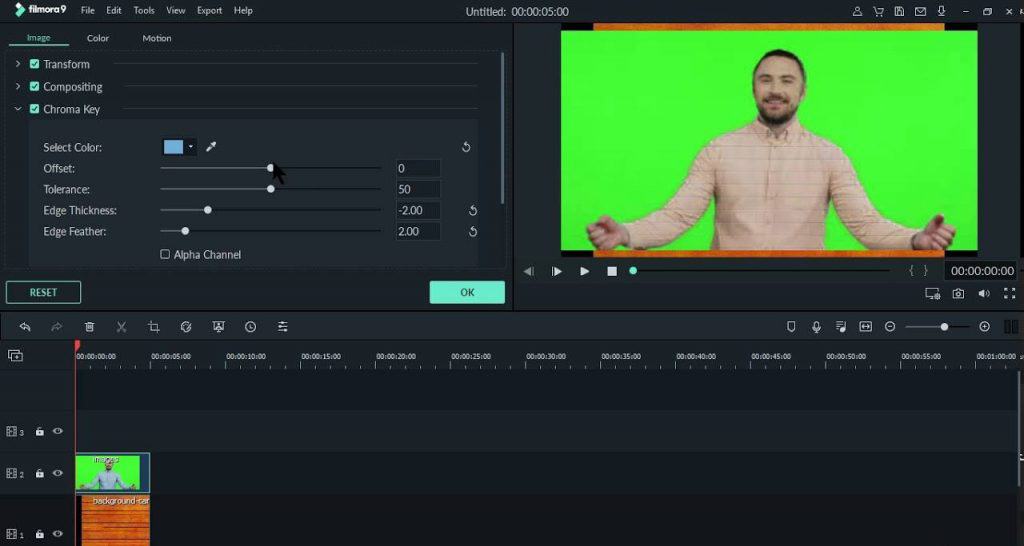The height and width of the screenshot is (546, 1024).
Task: Expand the Transform section
Action: pyautogui.click(x=18, y=64)
